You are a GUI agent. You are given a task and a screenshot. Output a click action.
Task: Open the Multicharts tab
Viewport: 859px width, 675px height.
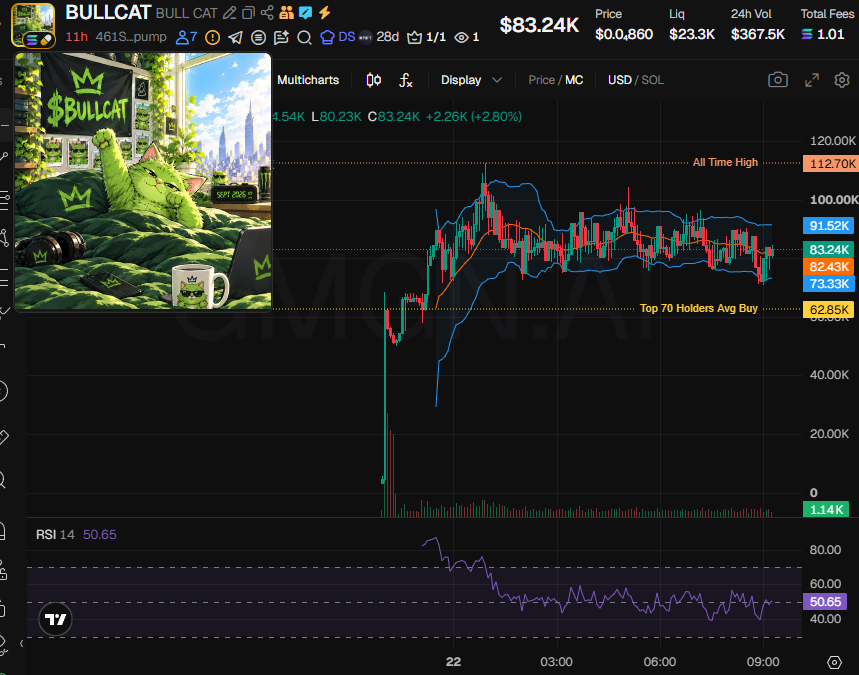(x=308, y=80)
